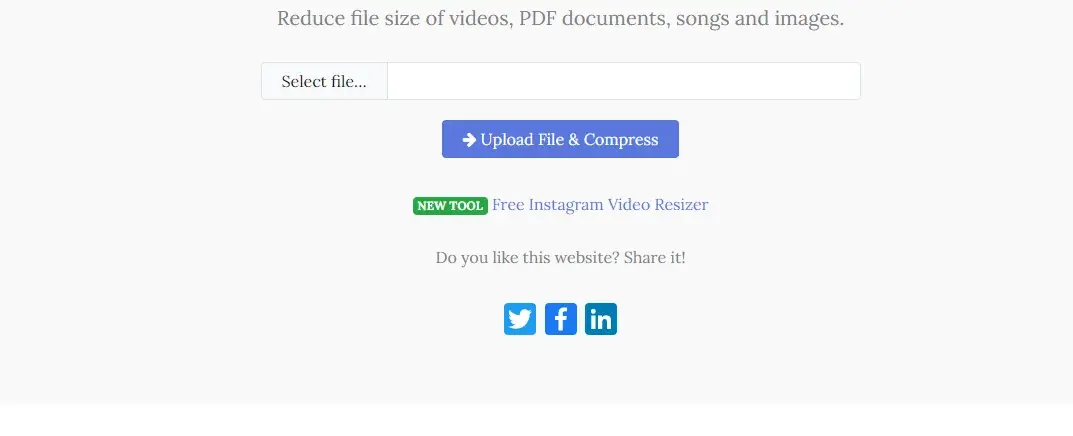Click the word 'Compress' on the blue button

click(x=621, y=140)
